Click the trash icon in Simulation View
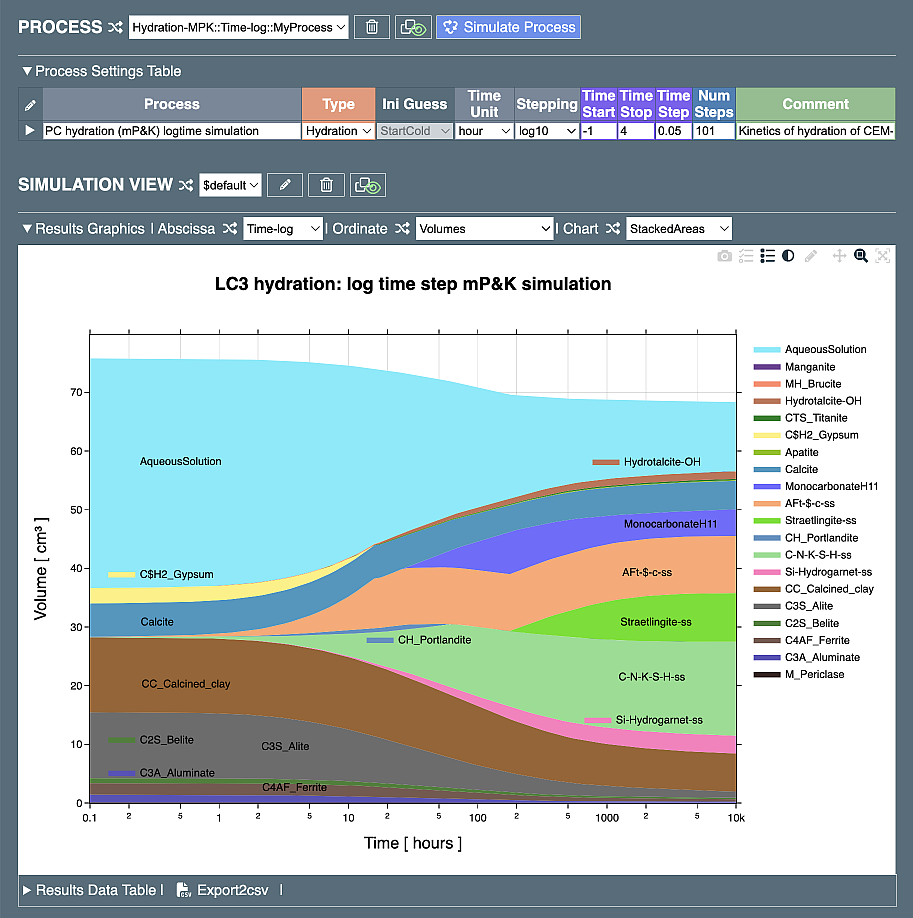 (326, 185)
